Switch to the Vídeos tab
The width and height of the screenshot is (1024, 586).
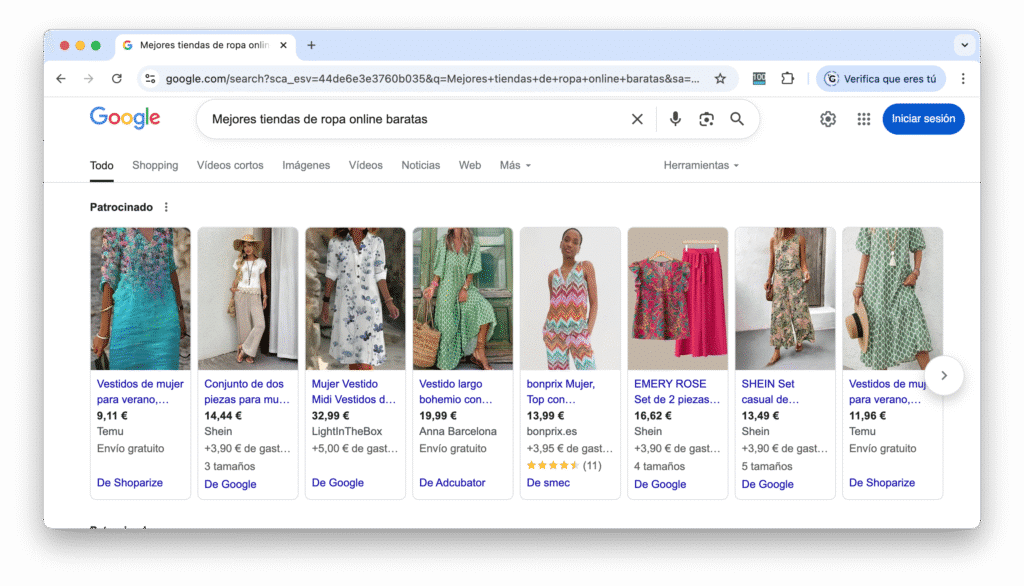(x=366, y=165)
